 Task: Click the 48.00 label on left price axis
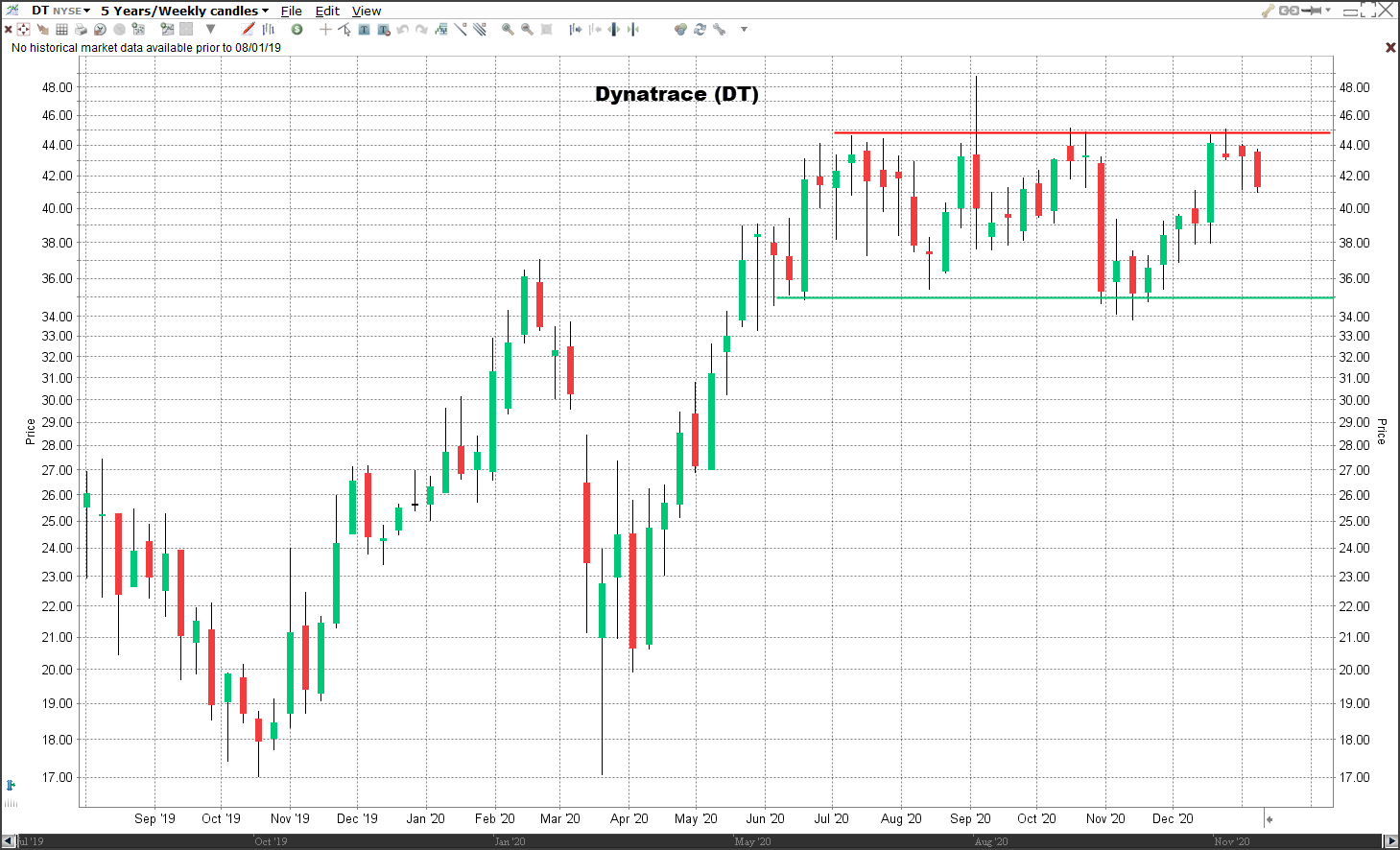pos(57,87)
